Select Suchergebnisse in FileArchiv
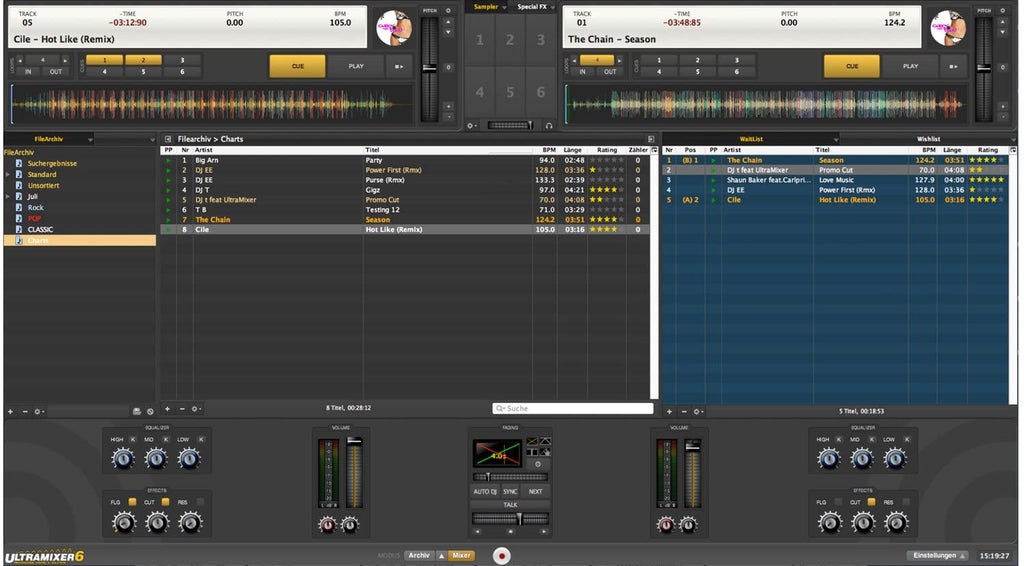This screenshot has width=1024, height=566. (x=52, y=164)
